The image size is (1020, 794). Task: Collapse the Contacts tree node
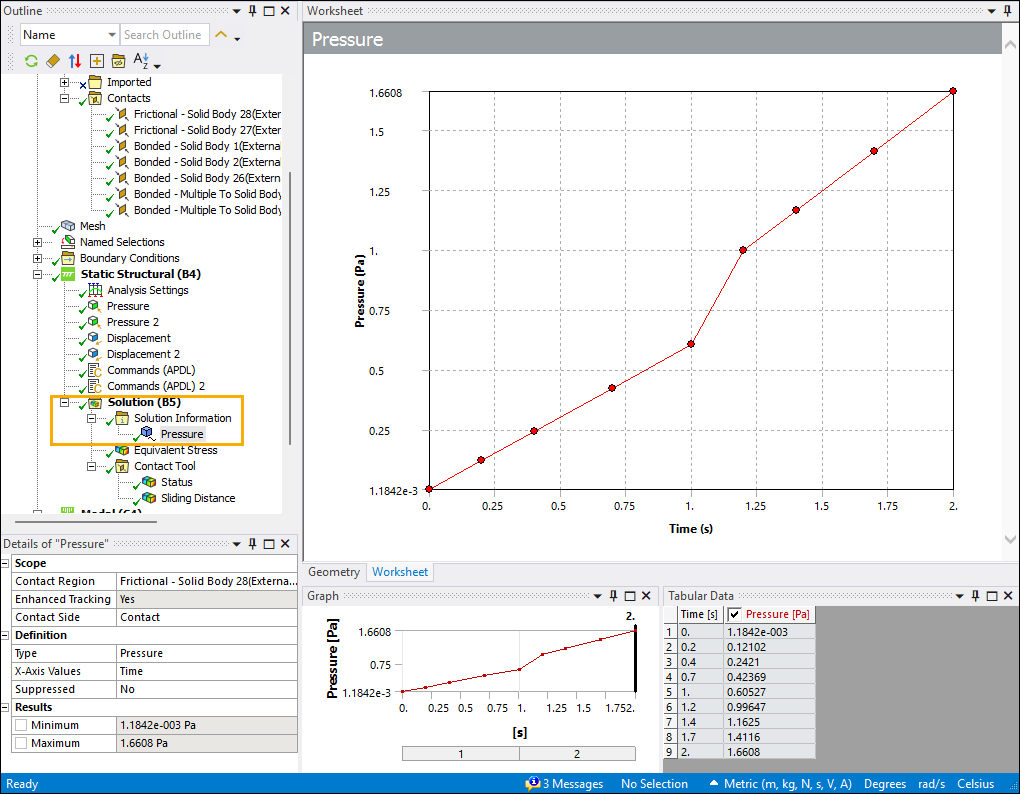pos(65,98)
